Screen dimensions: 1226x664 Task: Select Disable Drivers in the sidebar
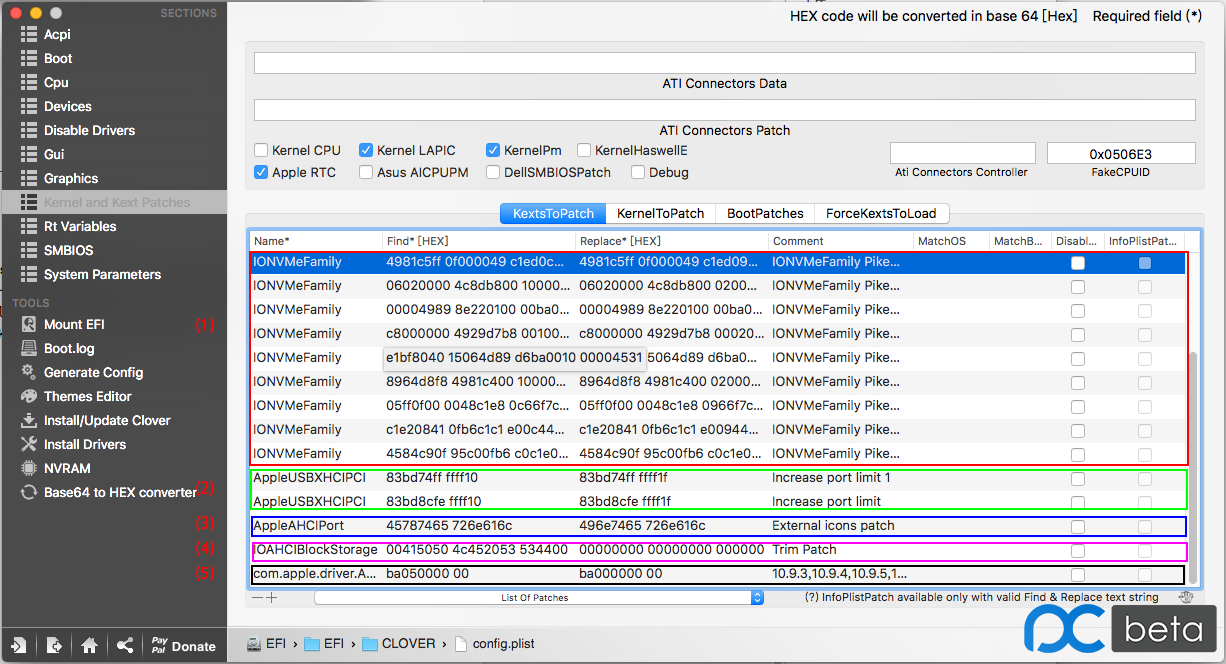[x=89, y=130]
